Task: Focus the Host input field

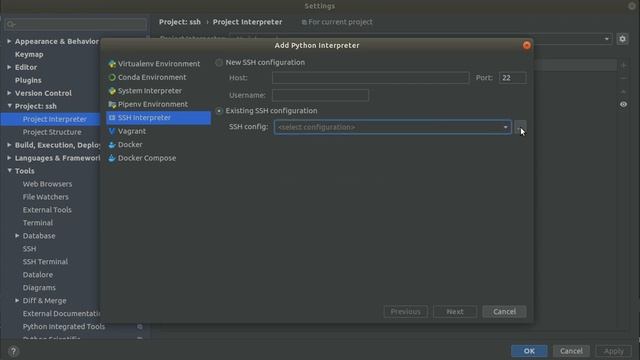Action: [370, 78]
